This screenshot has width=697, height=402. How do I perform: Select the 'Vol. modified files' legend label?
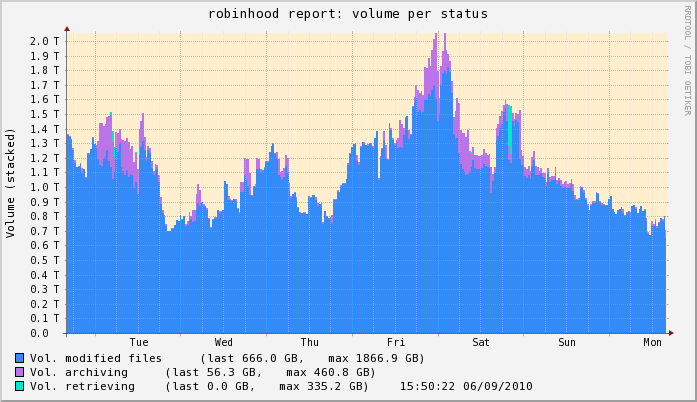pyautogui.click(x=95, y=358)
